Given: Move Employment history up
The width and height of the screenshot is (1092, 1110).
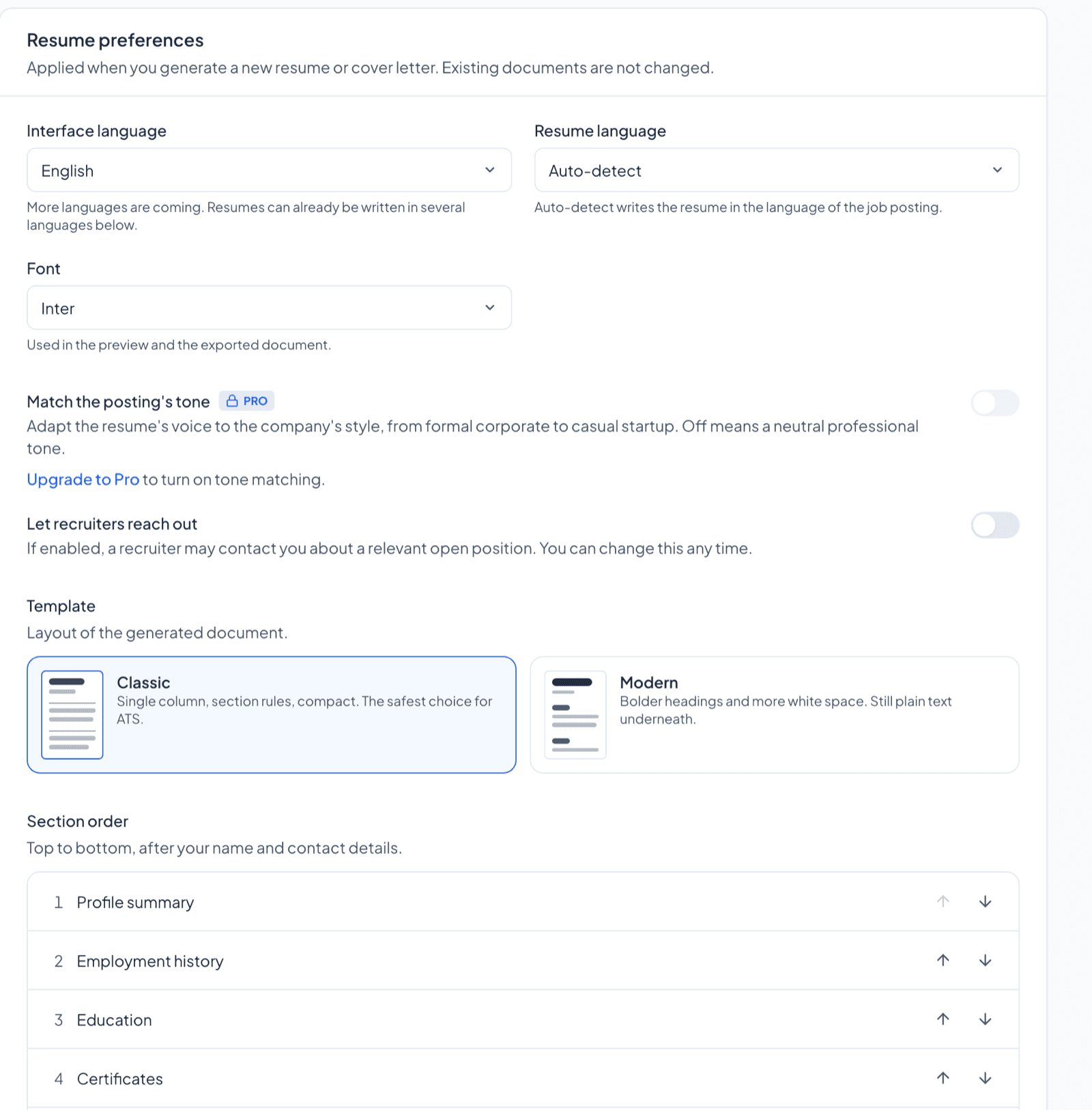Looking at the screenshot, I should click(x=943, y=960).
